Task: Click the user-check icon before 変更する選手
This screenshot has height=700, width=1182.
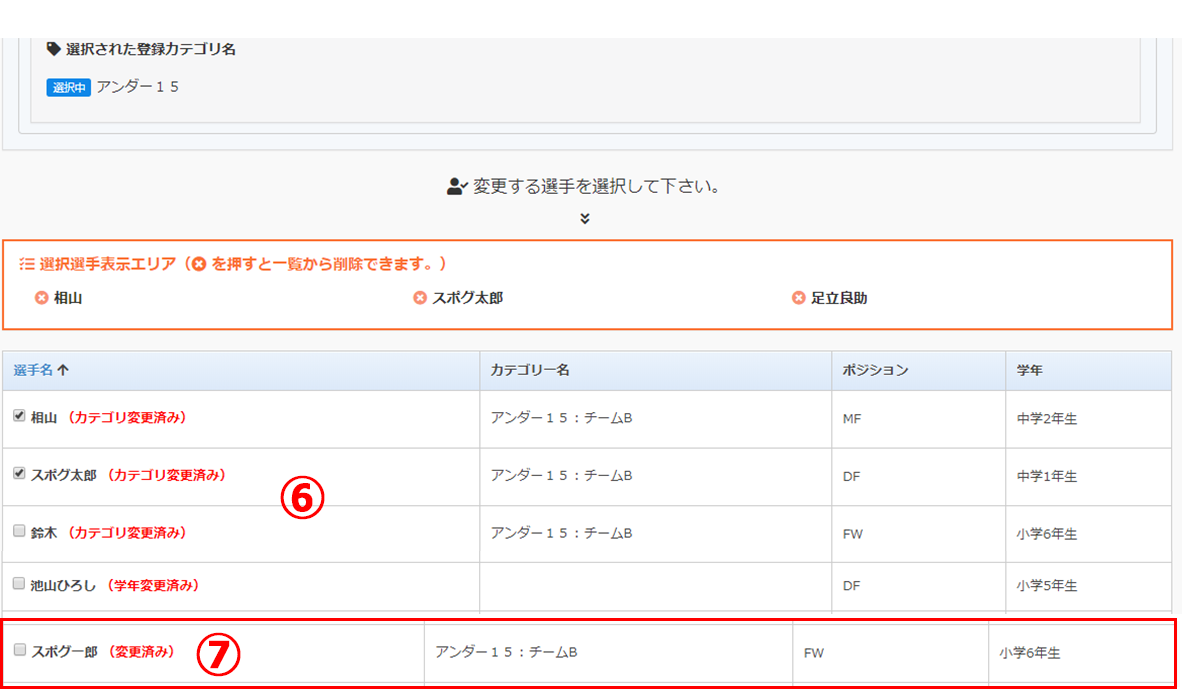Action: (x=457, y=186)
